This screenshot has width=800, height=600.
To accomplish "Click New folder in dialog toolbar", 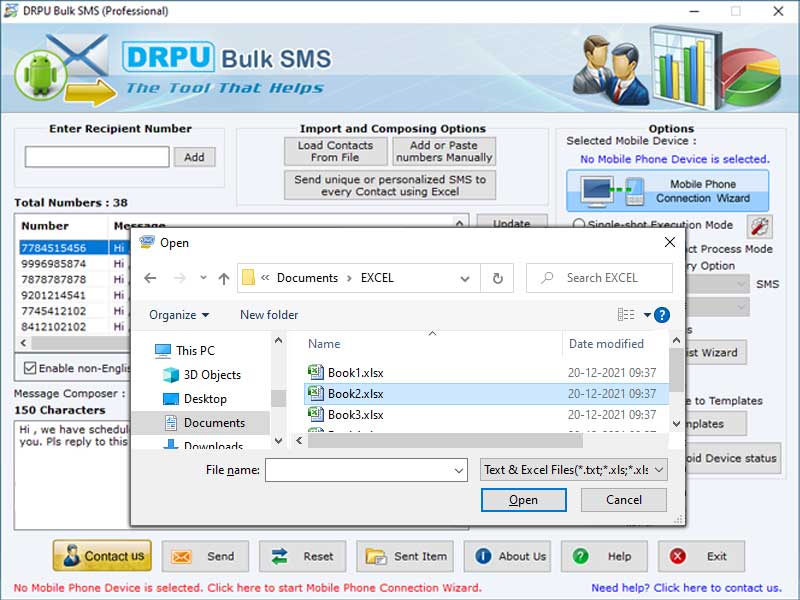I will click(269, 315).
